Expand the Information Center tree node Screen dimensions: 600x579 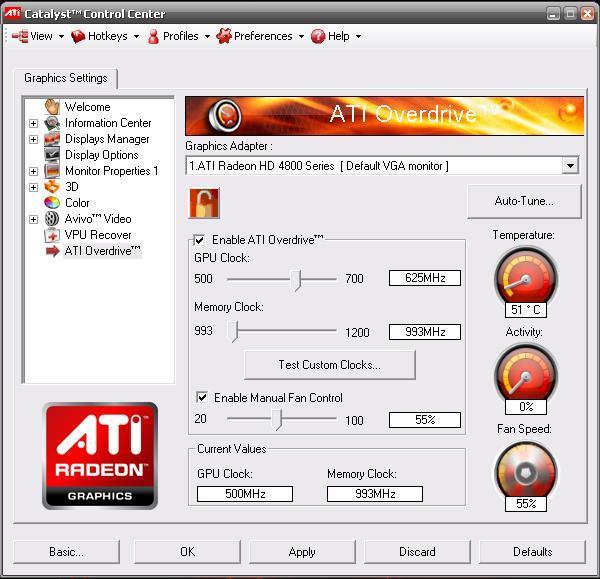[33, 123]
